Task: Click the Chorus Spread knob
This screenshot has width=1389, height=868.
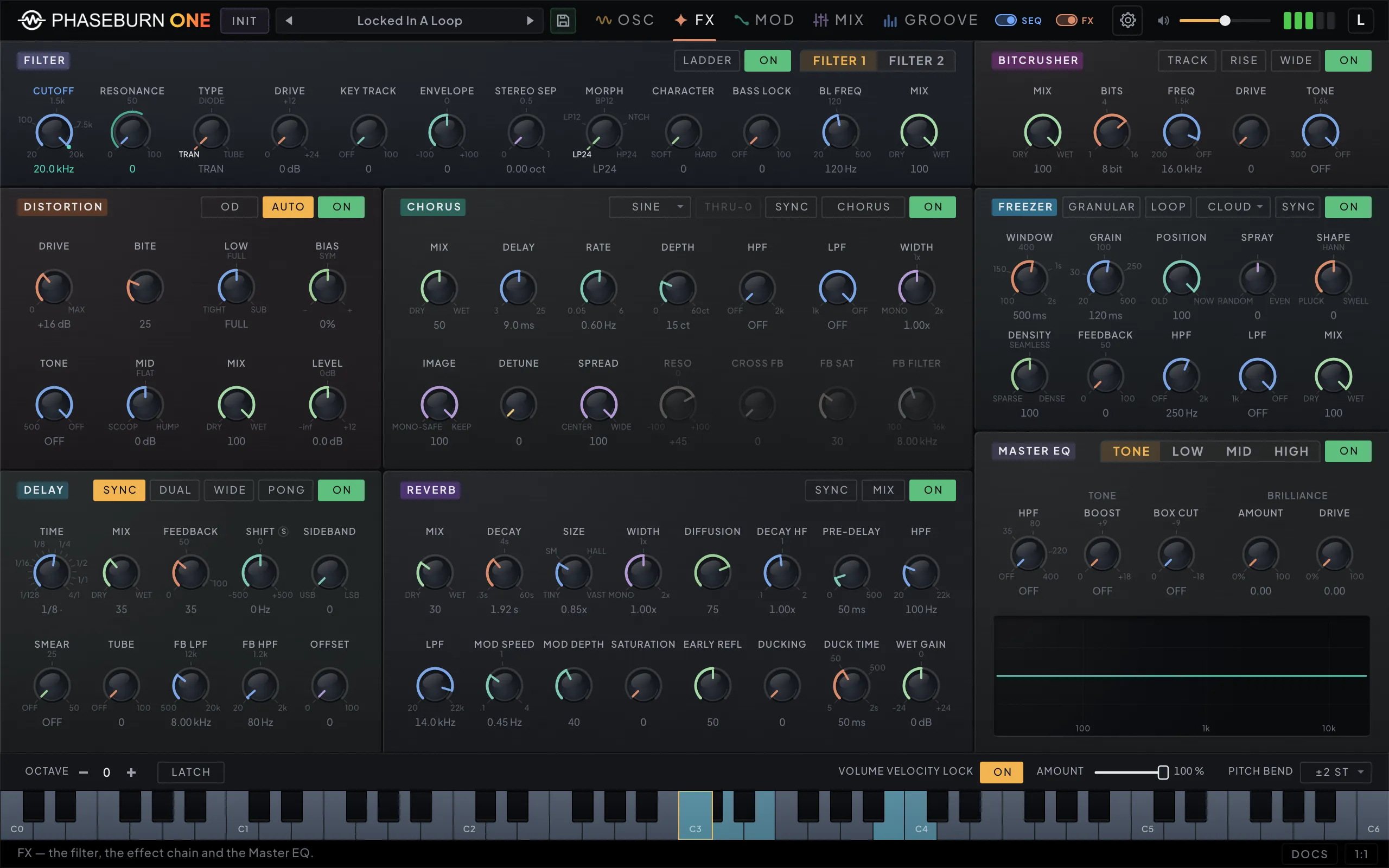Action: 598,404
